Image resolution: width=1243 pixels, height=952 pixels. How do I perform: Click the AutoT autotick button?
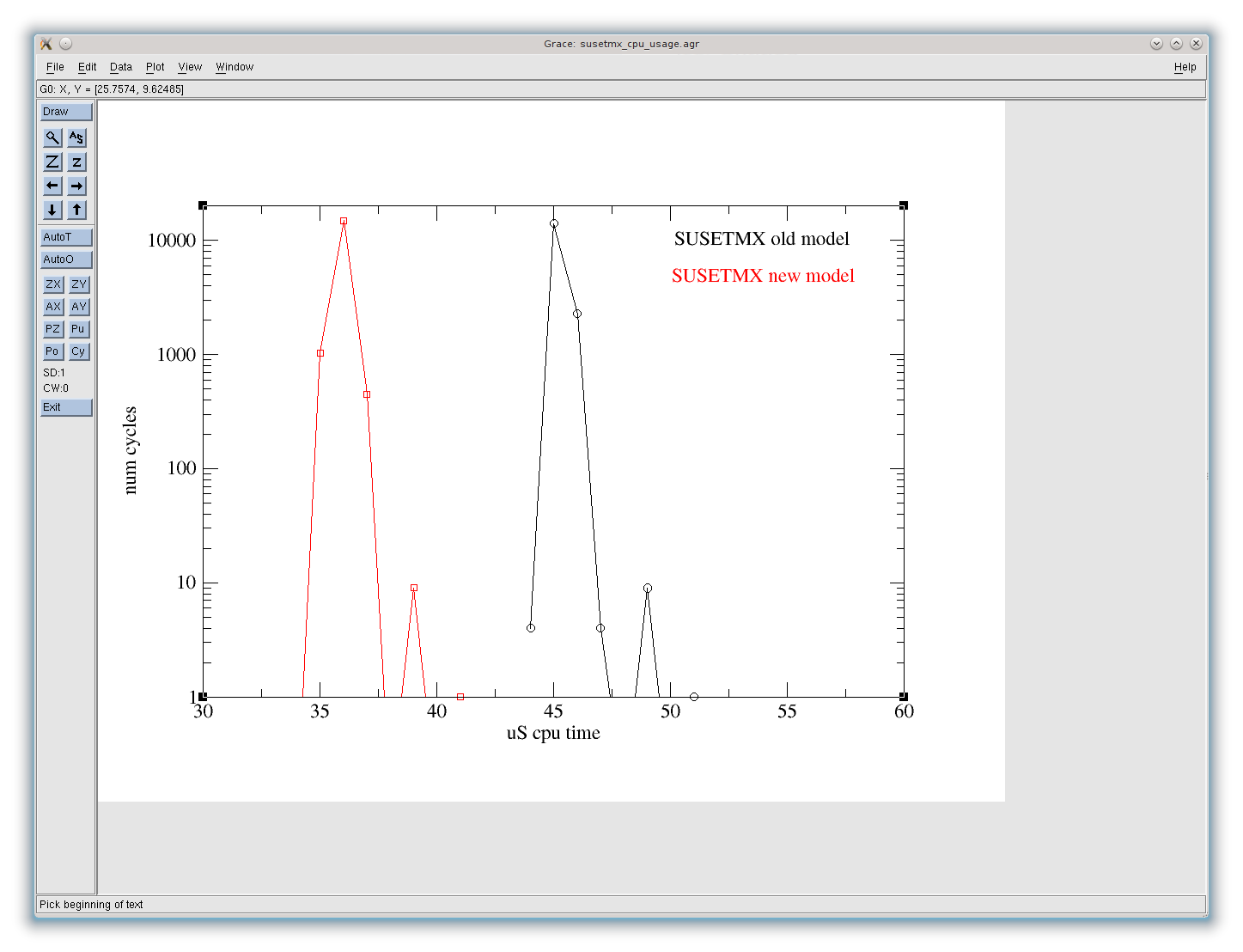pyautogui.click(x=66, y=237)
